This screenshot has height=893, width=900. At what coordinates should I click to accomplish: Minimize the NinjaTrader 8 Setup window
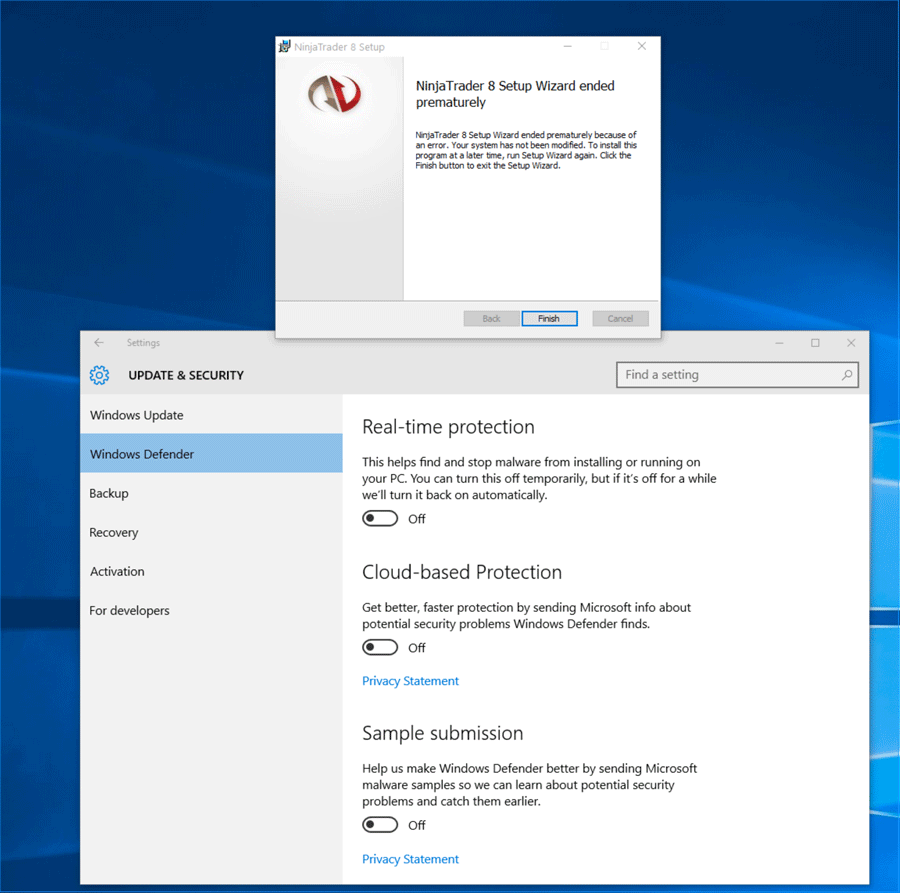click(x=568, y=46)
